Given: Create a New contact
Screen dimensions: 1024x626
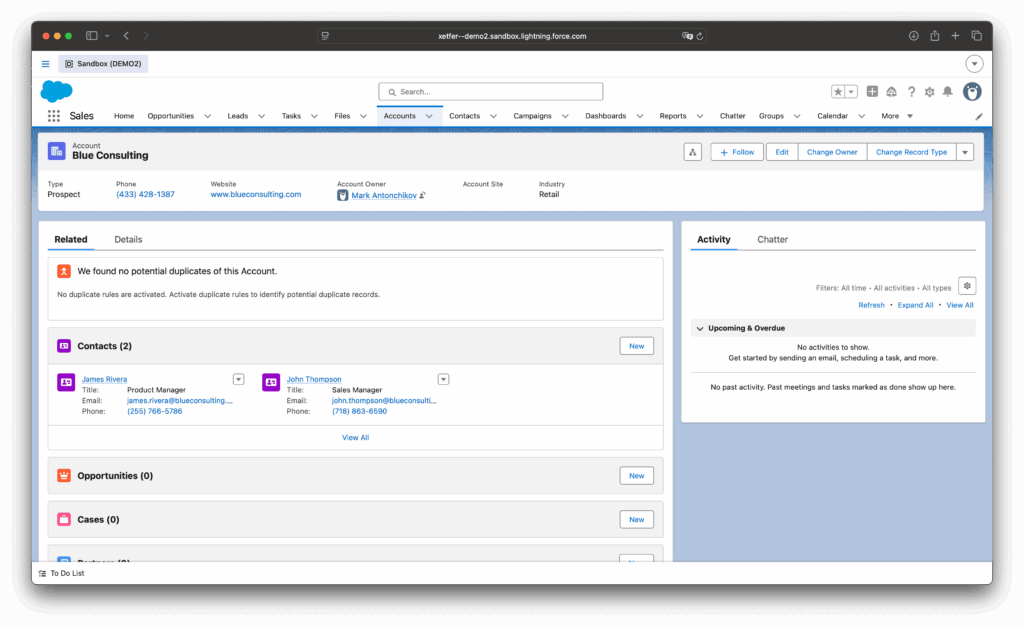Looking at the screenshot, I should point(636,346).
